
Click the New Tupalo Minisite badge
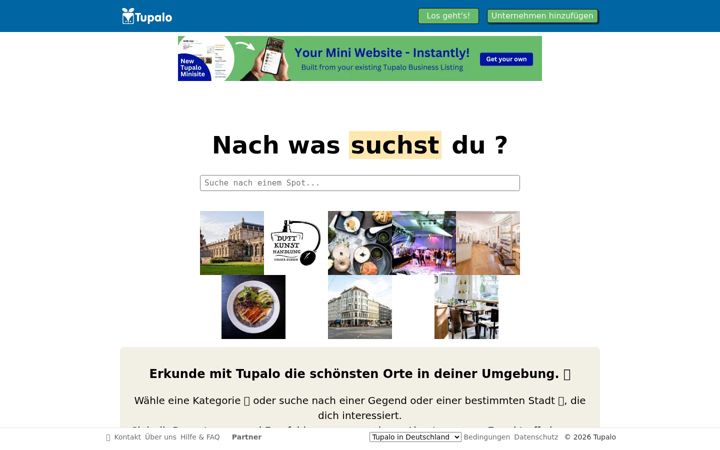[x=193, y=68]
